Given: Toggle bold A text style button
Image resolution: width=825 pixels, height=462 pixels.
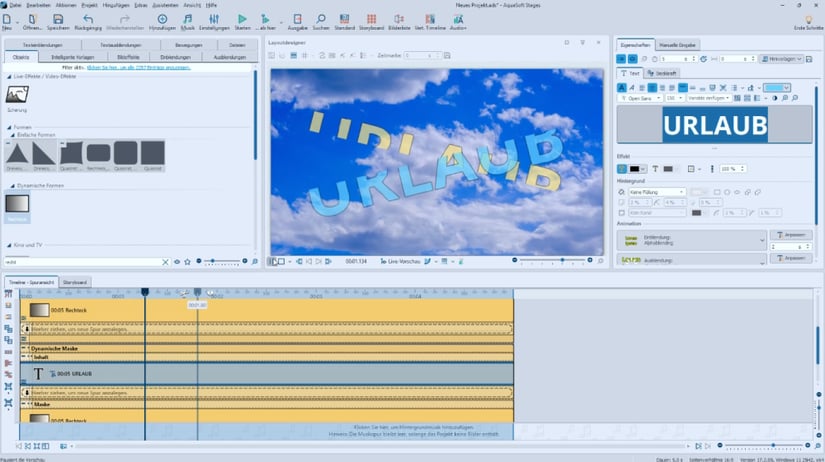Looking at the screenshot, I should click(x=622, y=88).
